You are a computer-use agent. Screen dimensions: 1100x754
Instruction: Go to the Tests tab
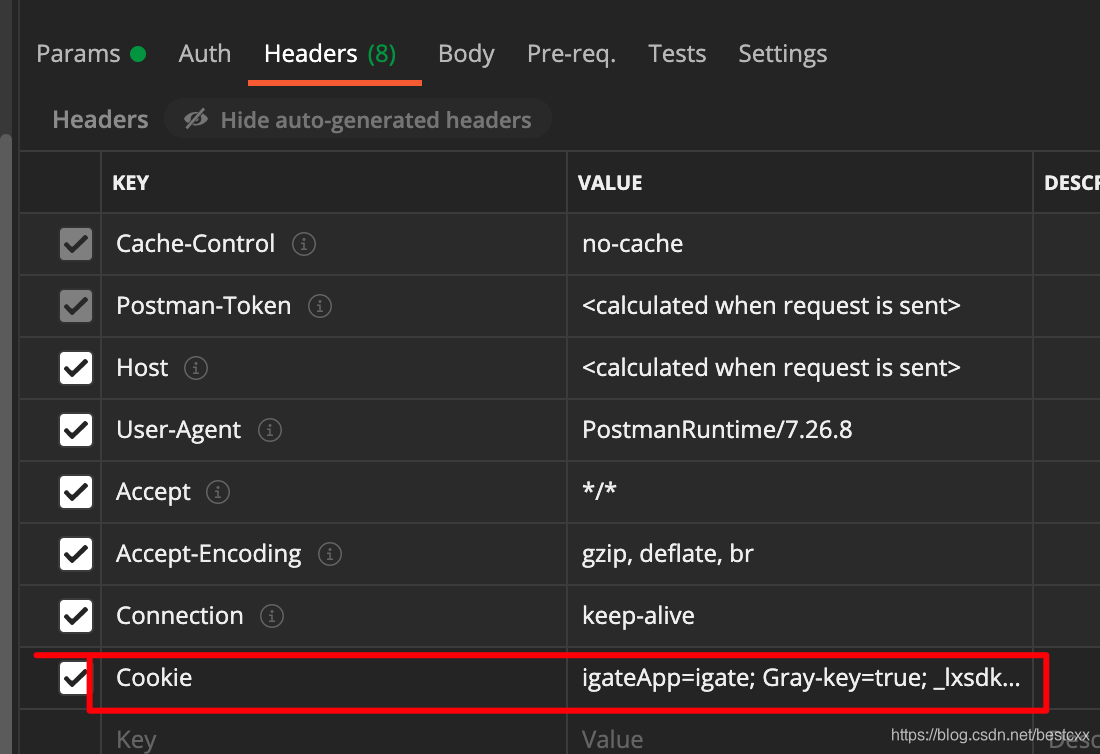pos(677,54)
